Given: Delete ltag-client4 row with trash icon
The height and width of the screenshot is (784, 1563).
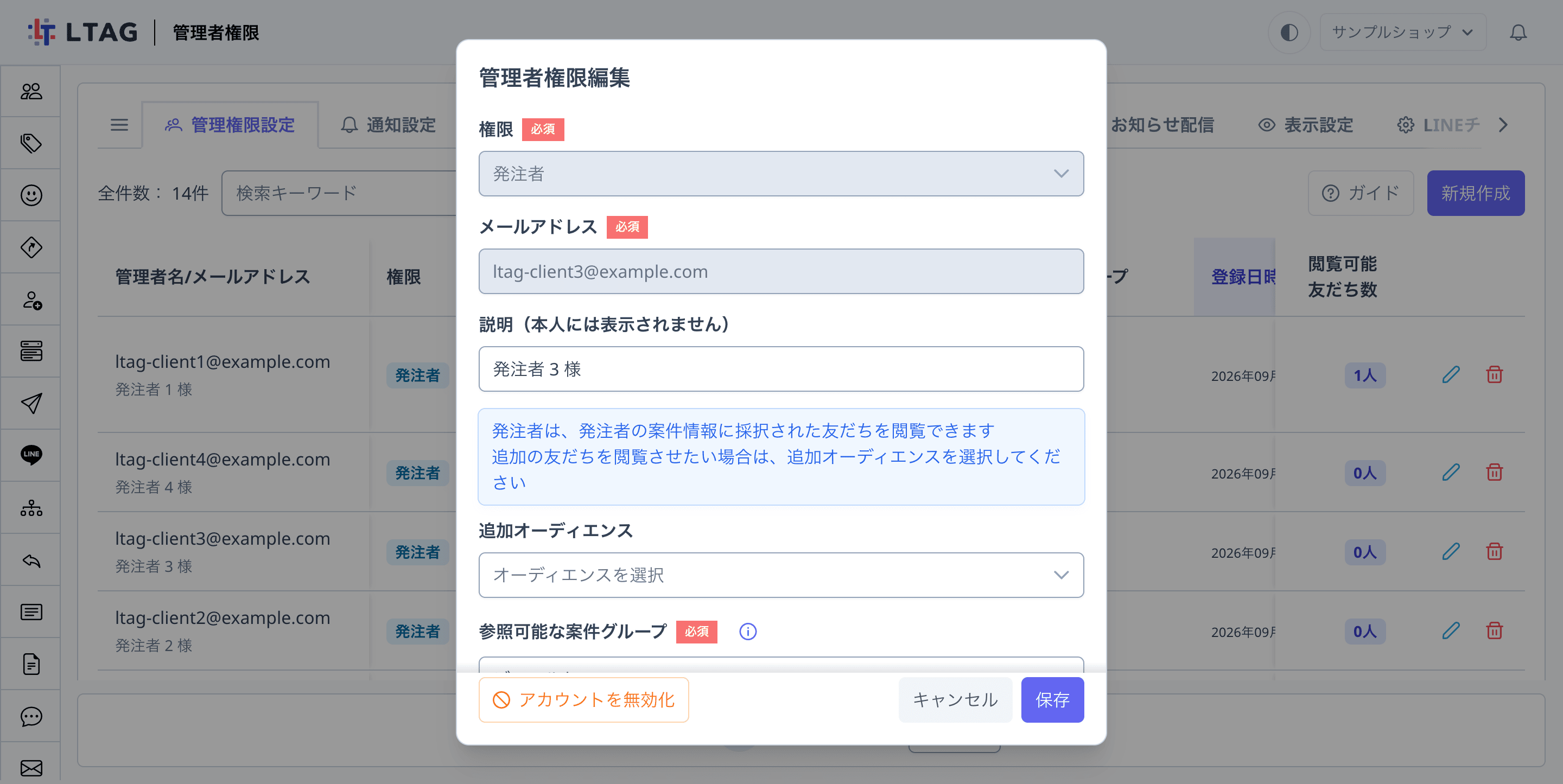Looking at the screenshot, I should pos(1494,473).
